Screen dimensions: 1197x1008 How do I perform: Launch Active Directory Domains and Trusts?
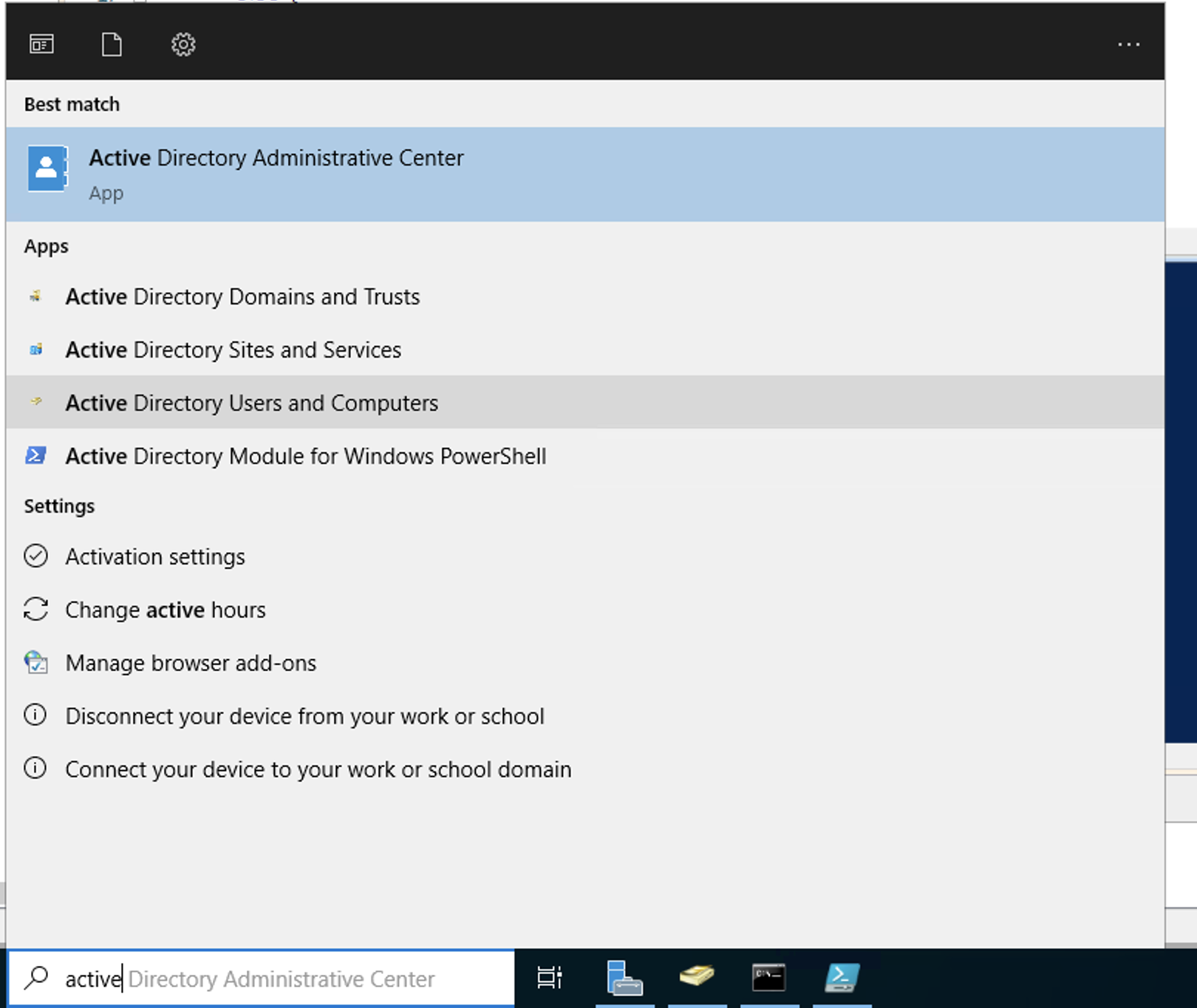[585, 296]
